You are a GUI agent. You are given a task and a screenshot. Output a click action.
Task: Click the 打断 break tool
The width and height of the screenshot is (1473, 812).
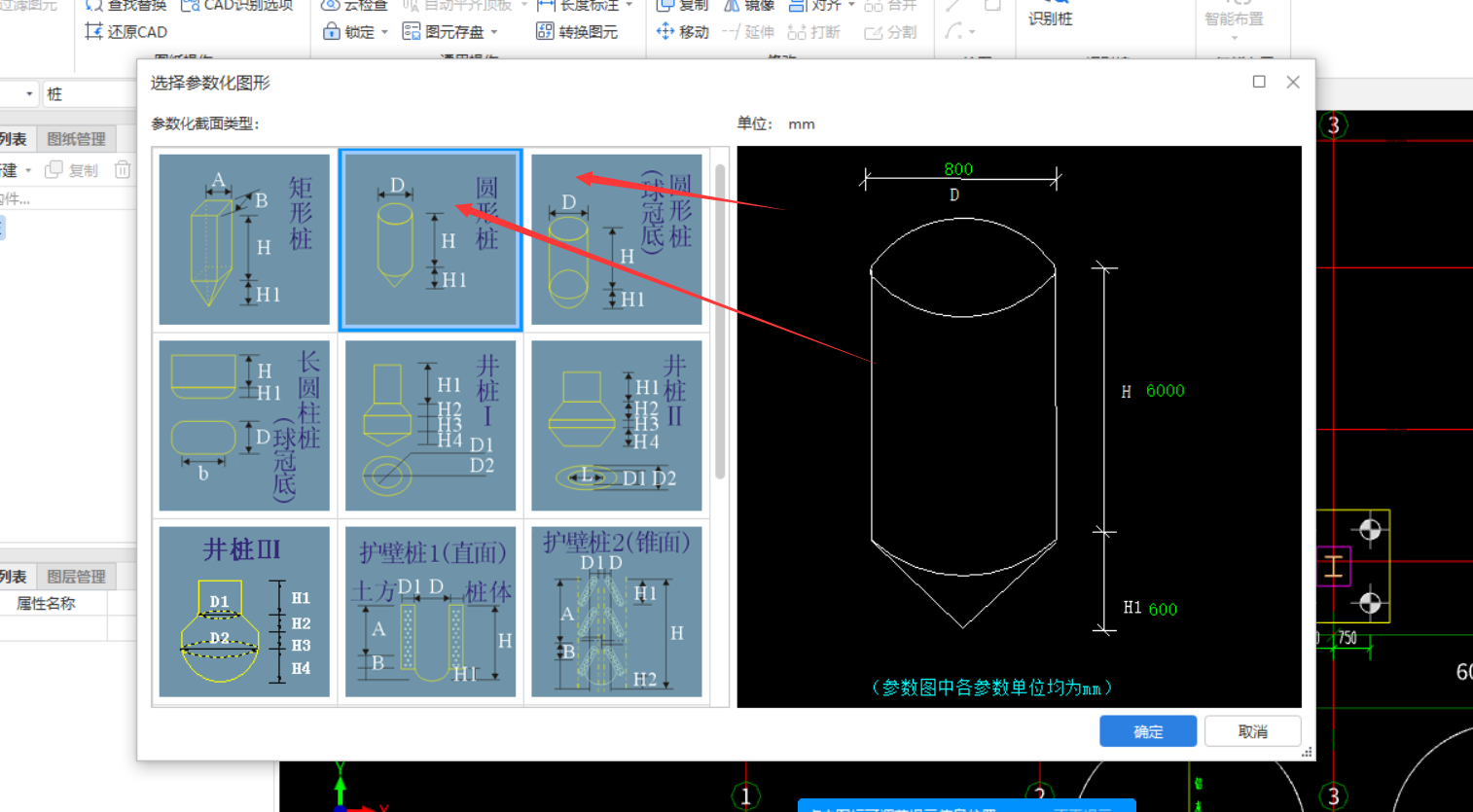(x=814, y=31)
